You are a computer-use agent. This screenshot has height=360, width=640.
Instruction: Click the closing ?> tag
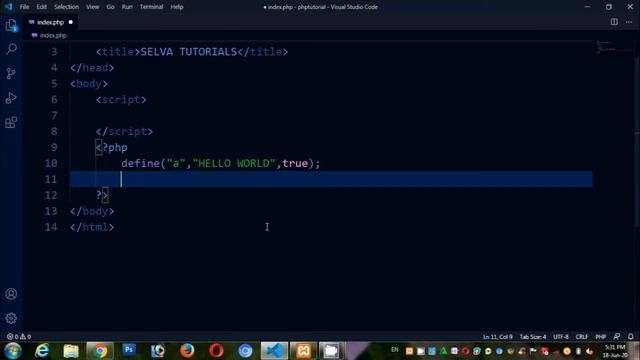[x=102, y=195]
